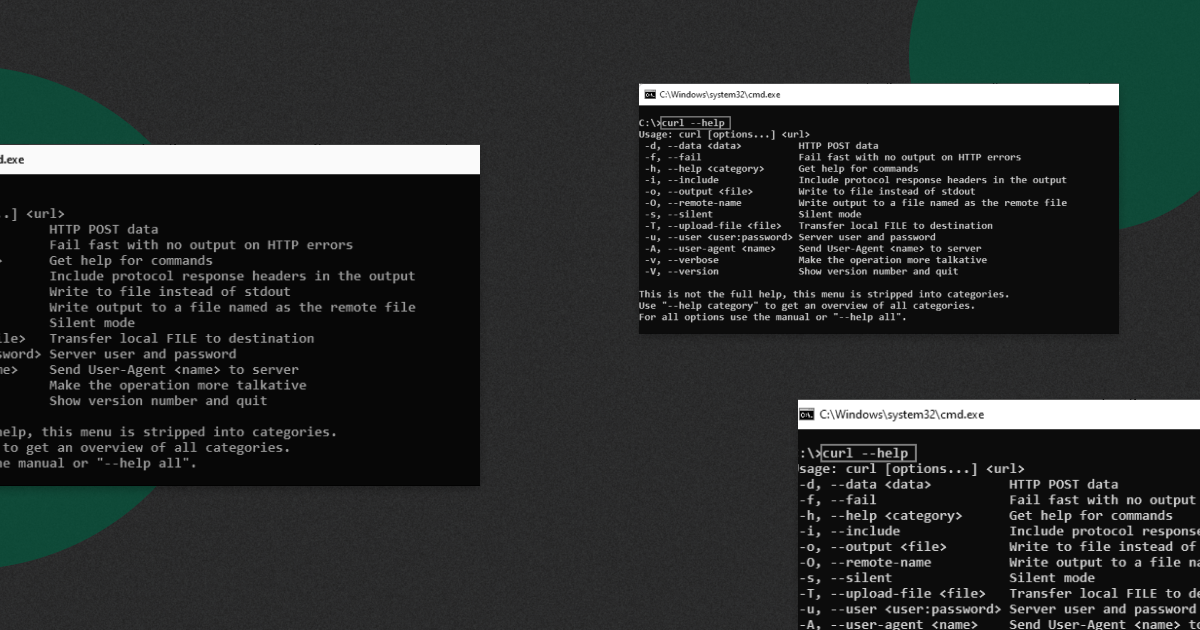Click the left window's cropped 'md.exe' title

pyautogui.click(x=12, y=159)
